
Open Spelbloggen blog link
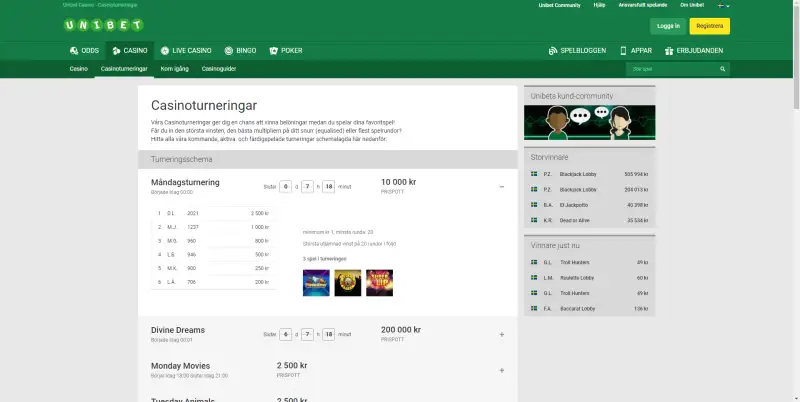point(577,51)
